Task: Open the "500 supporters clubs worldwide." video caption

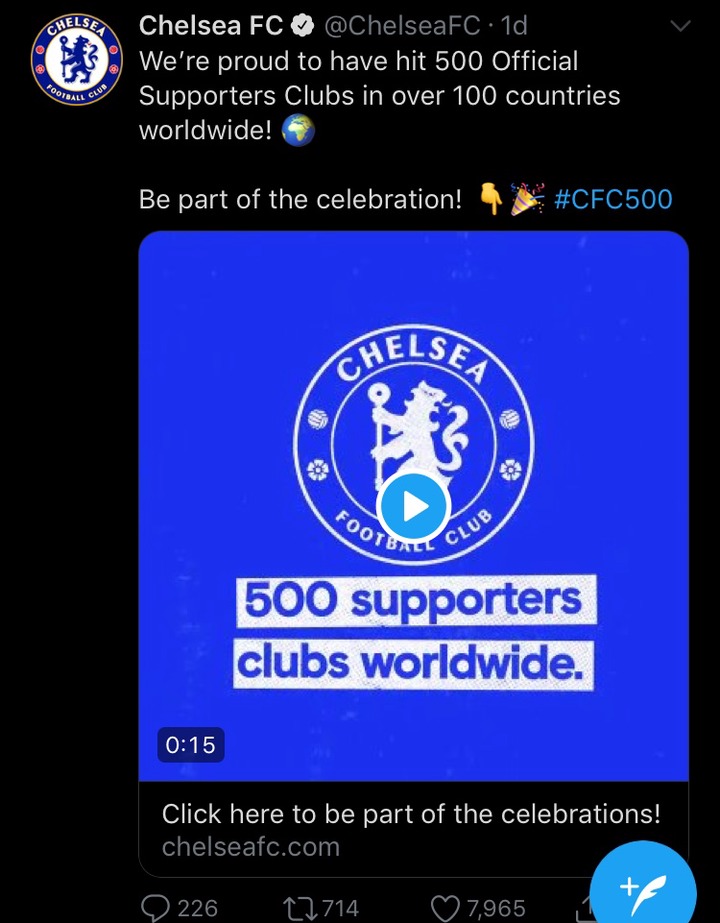Action: (x=414, y=633)
